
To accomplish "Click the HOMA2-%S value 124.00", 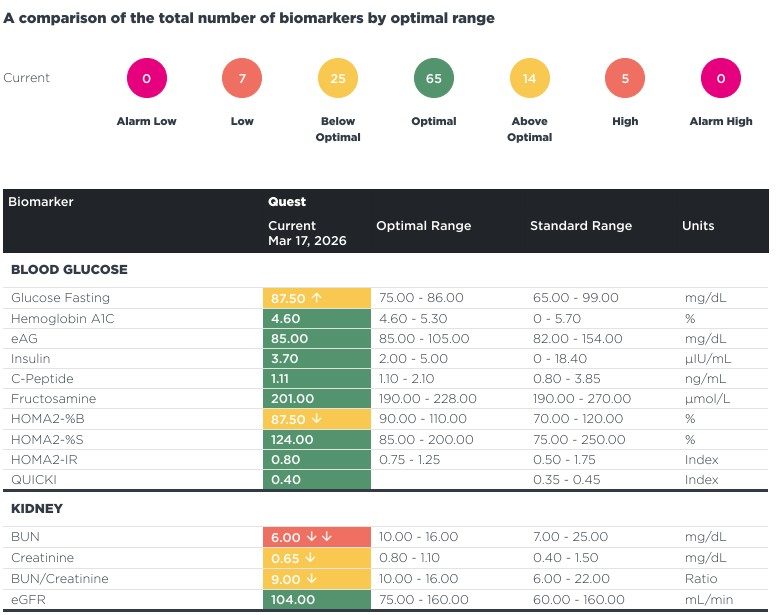I will (x=292, y=440).
